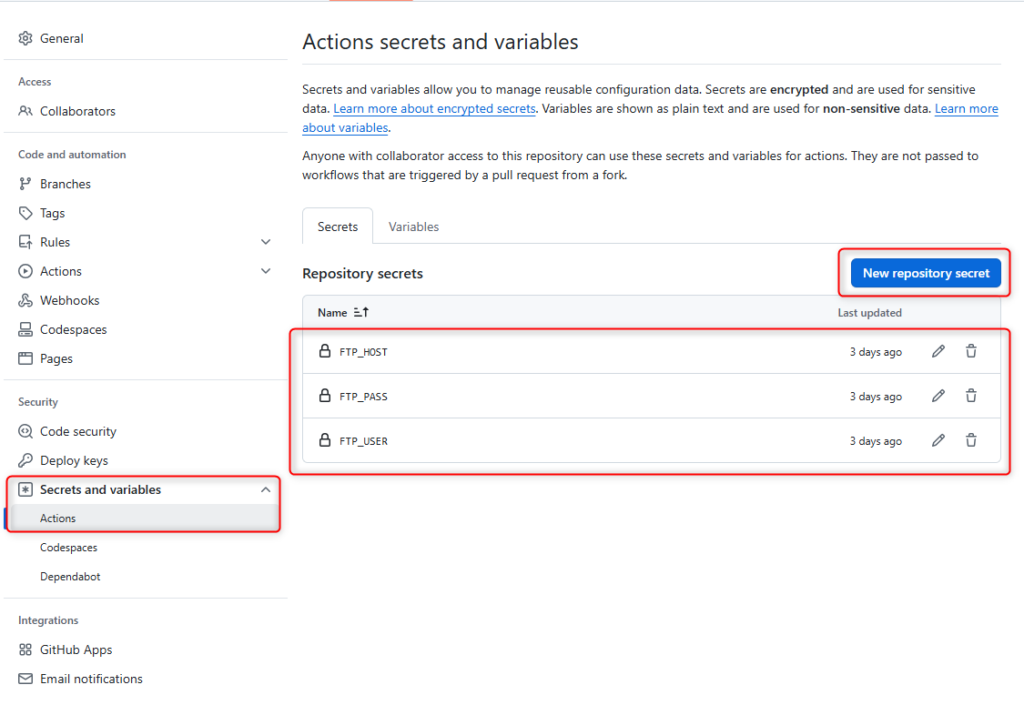
Task: Click the GitHub Apps grid icon
Action: (25, 650)
